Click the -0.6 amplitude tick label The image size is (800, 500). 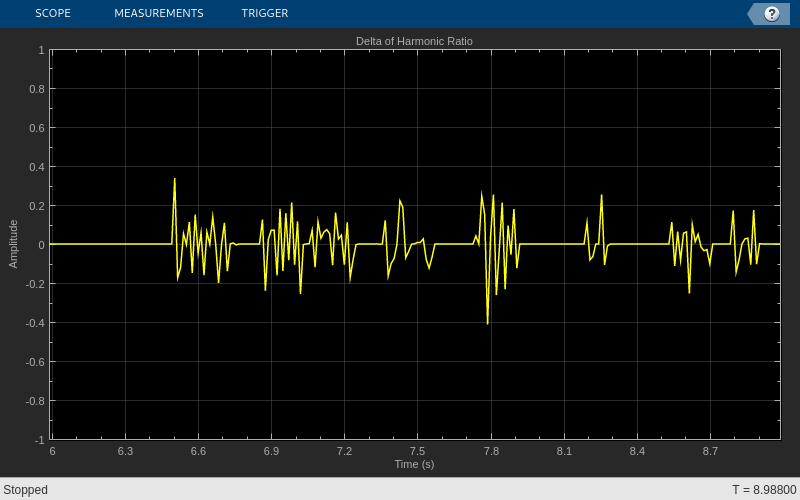[35, 362]
